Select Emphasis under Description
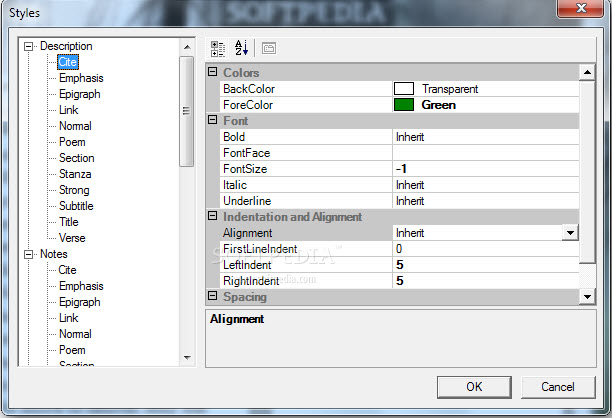612x418 pixels. coord(80,78)
